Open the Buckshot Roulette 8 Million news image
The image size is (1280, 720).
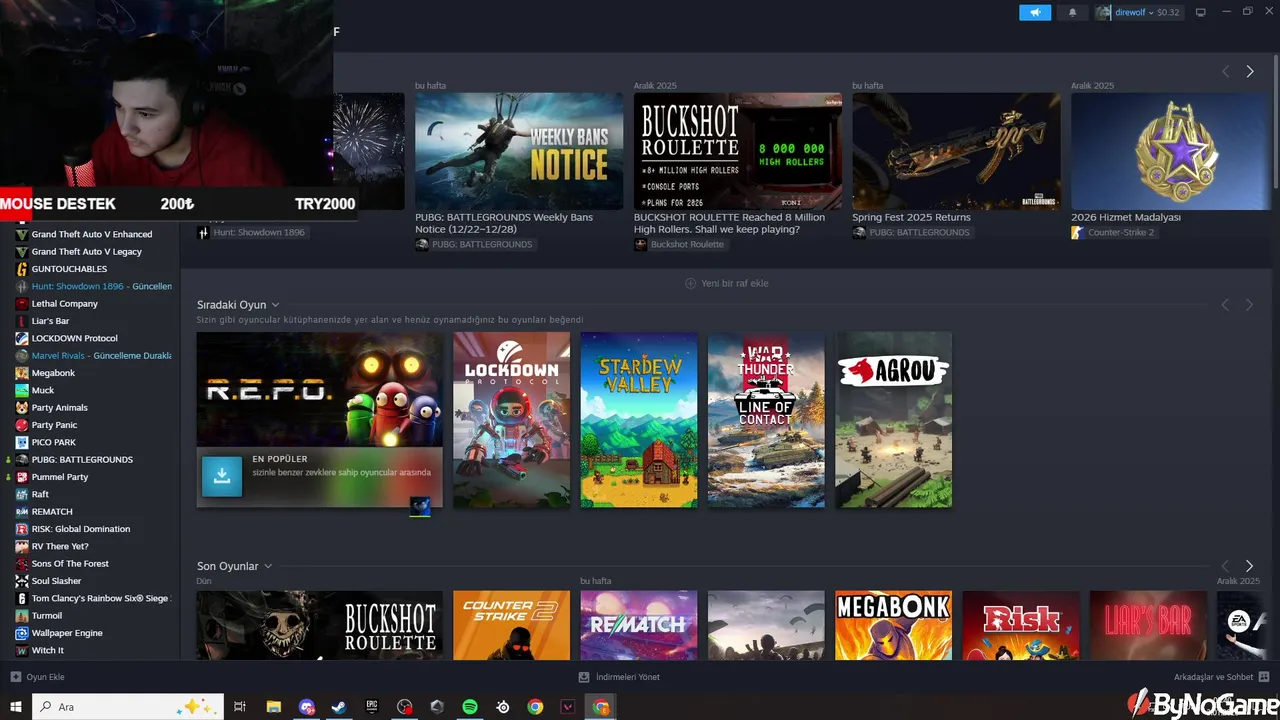[x=738, y=151]
